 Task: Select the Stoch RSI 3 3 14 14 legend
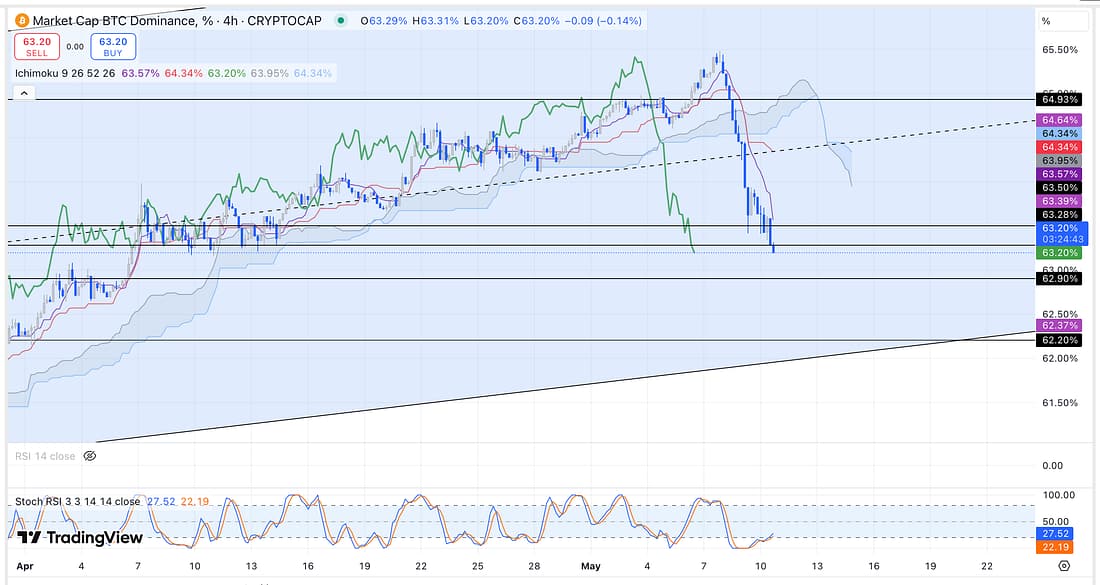click(78, 501)
